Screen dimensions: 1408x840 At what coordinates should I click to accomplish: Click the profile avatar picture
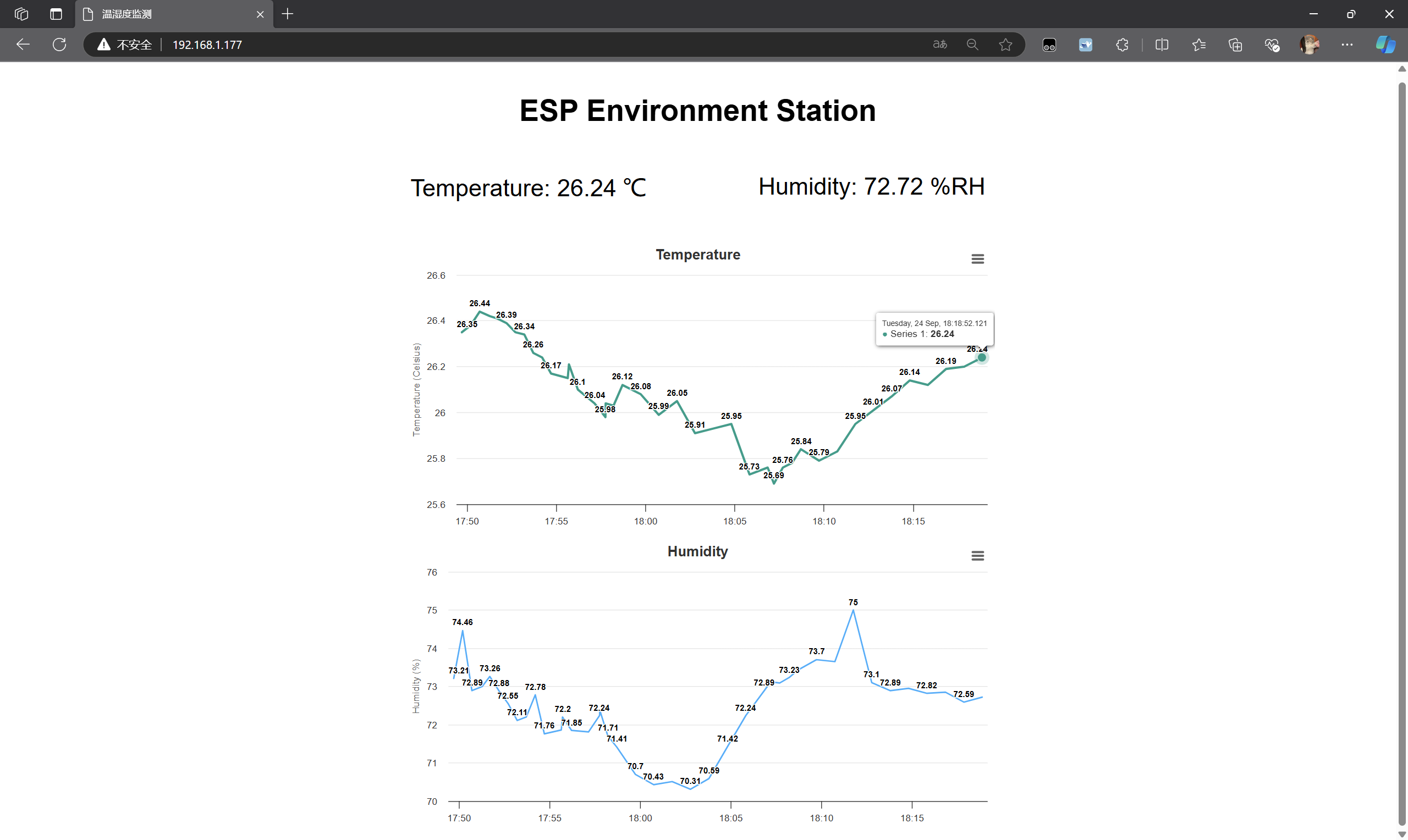(x=1309, y=44)
